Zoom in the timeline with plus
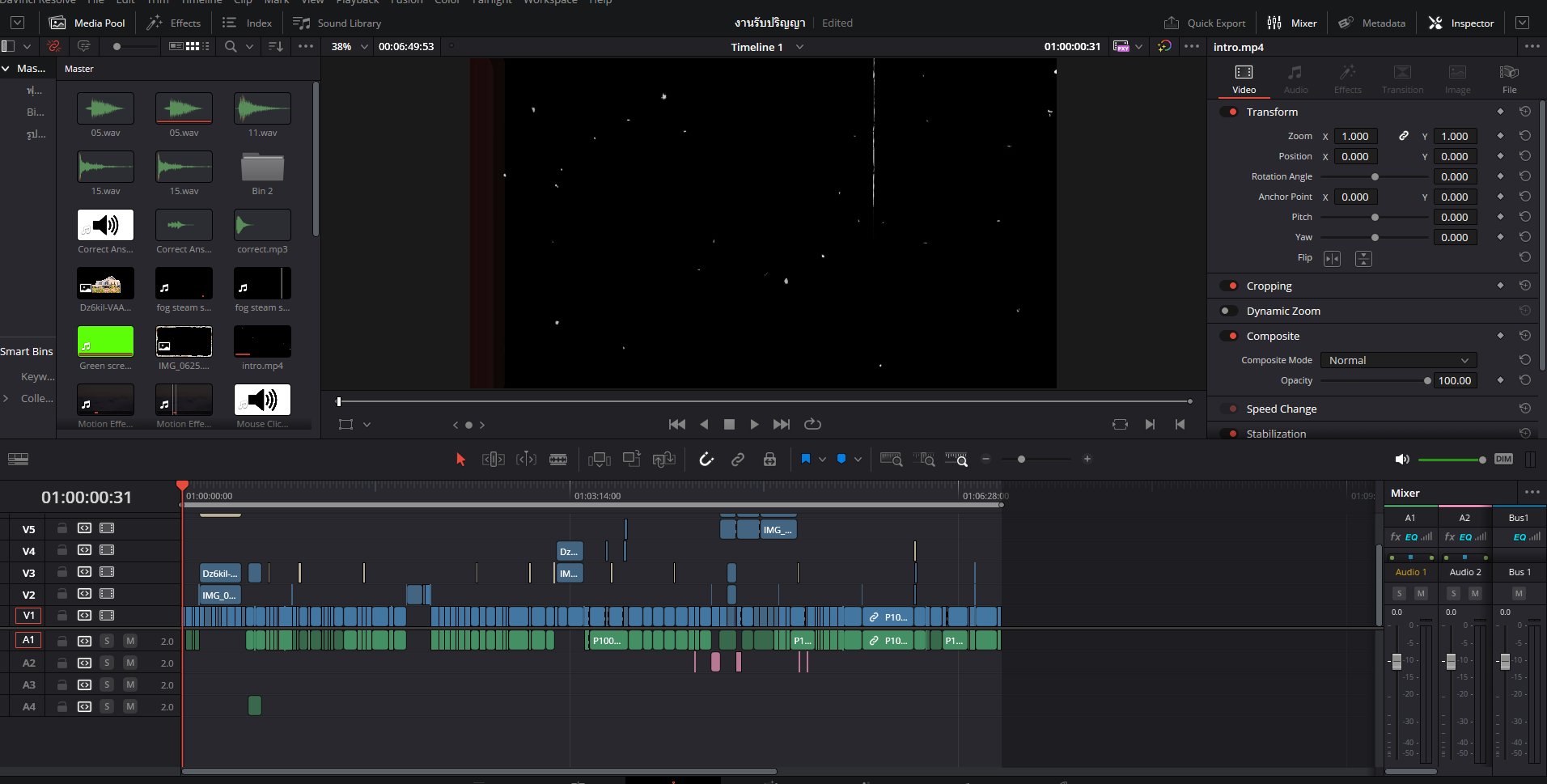Screen dimensions: 1547x784 1087,459
